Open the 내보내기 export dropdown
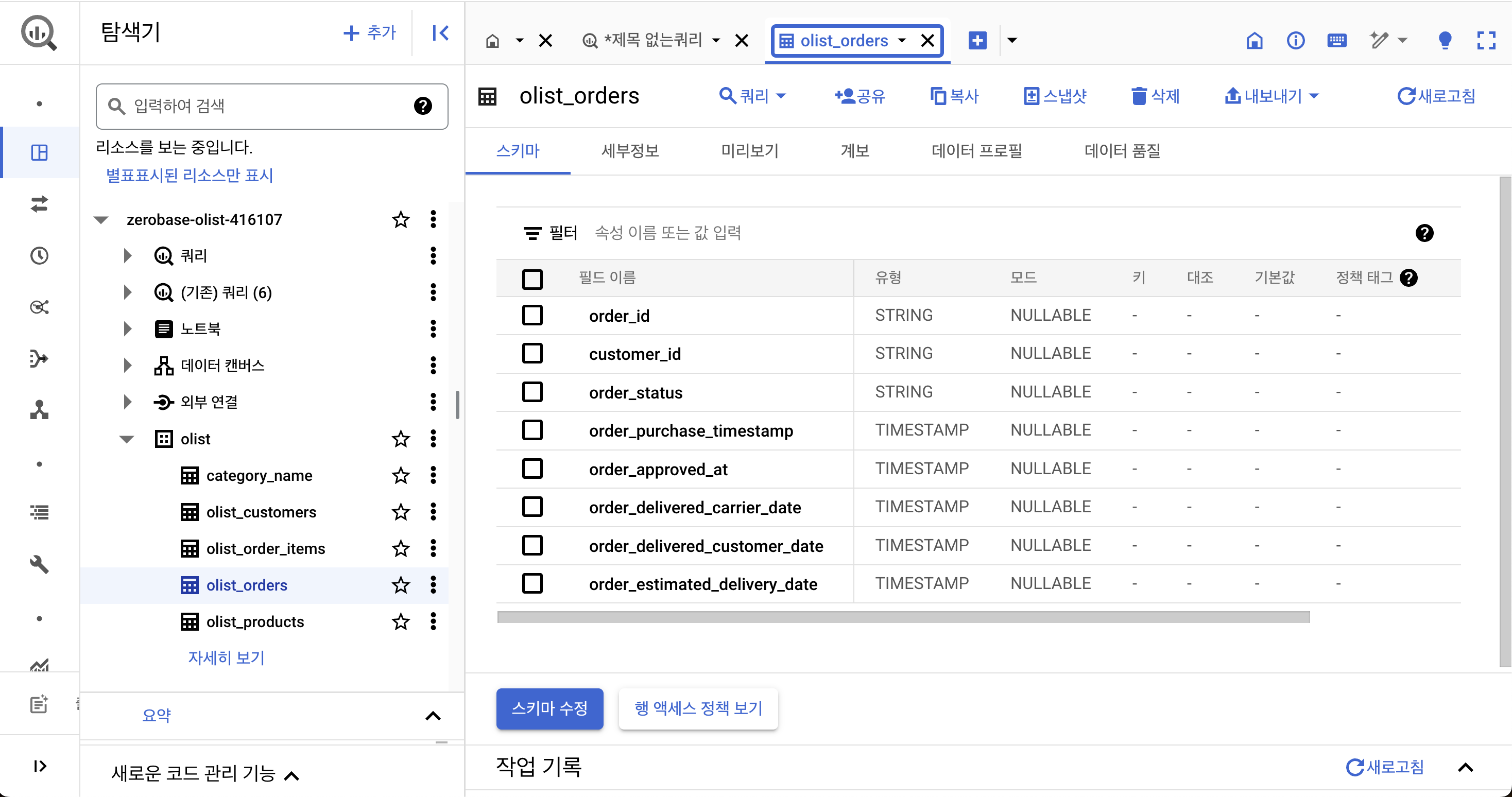The image size is (1512, 797). [x=1272, y=96]
